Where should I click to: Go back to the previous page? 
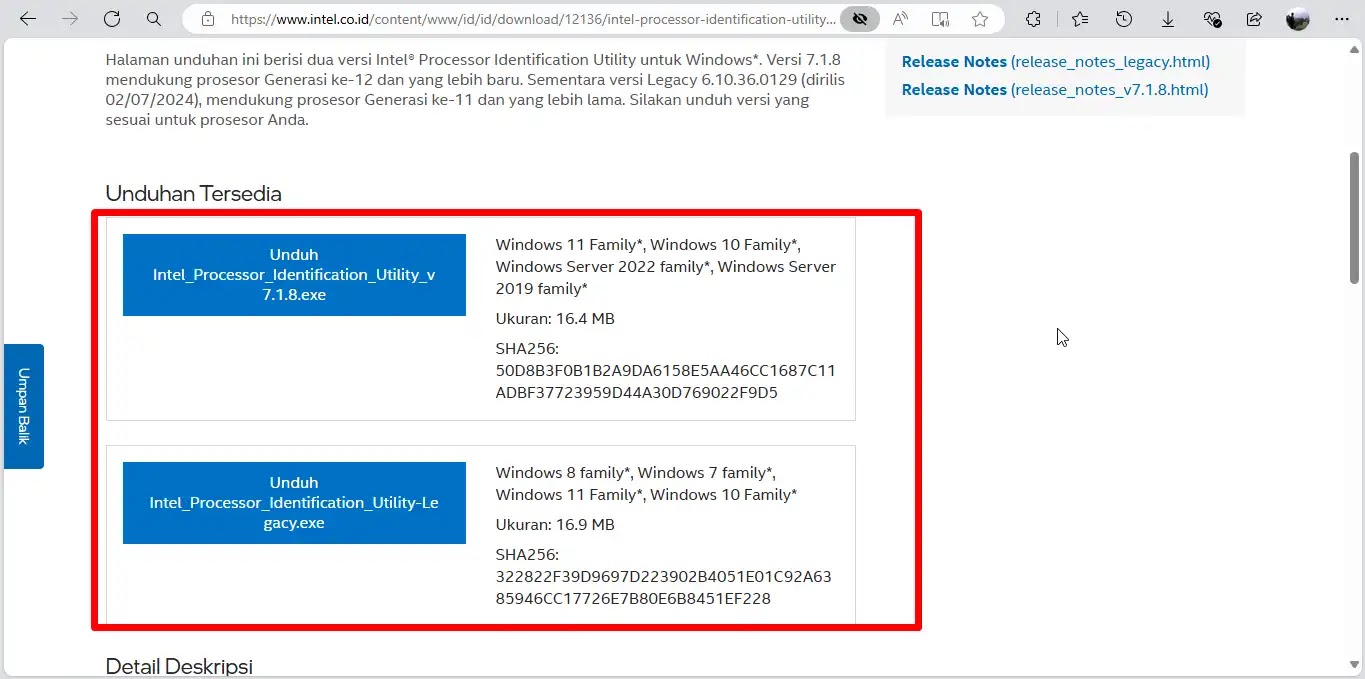(x=28, y=19)
